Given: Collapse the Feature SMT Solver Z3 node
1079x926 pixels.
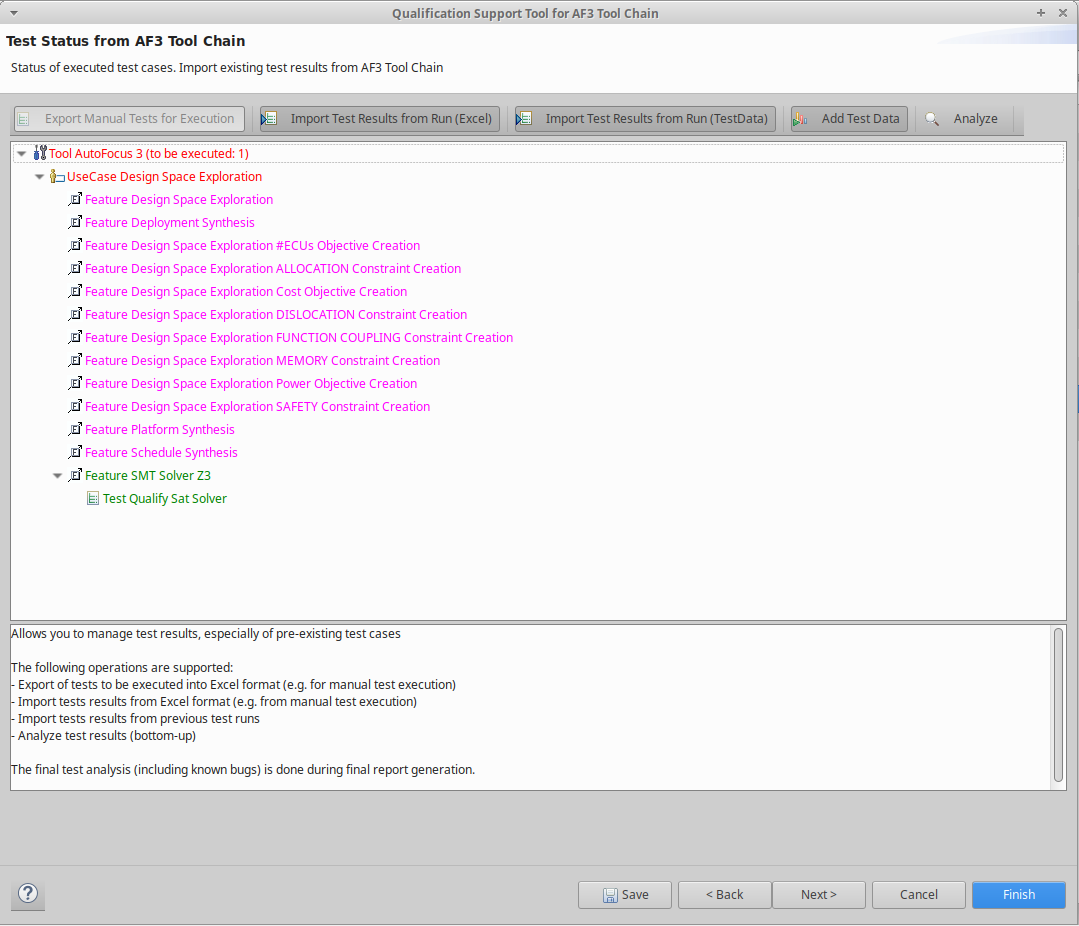Looking at the screenshot, I should 58,475.
